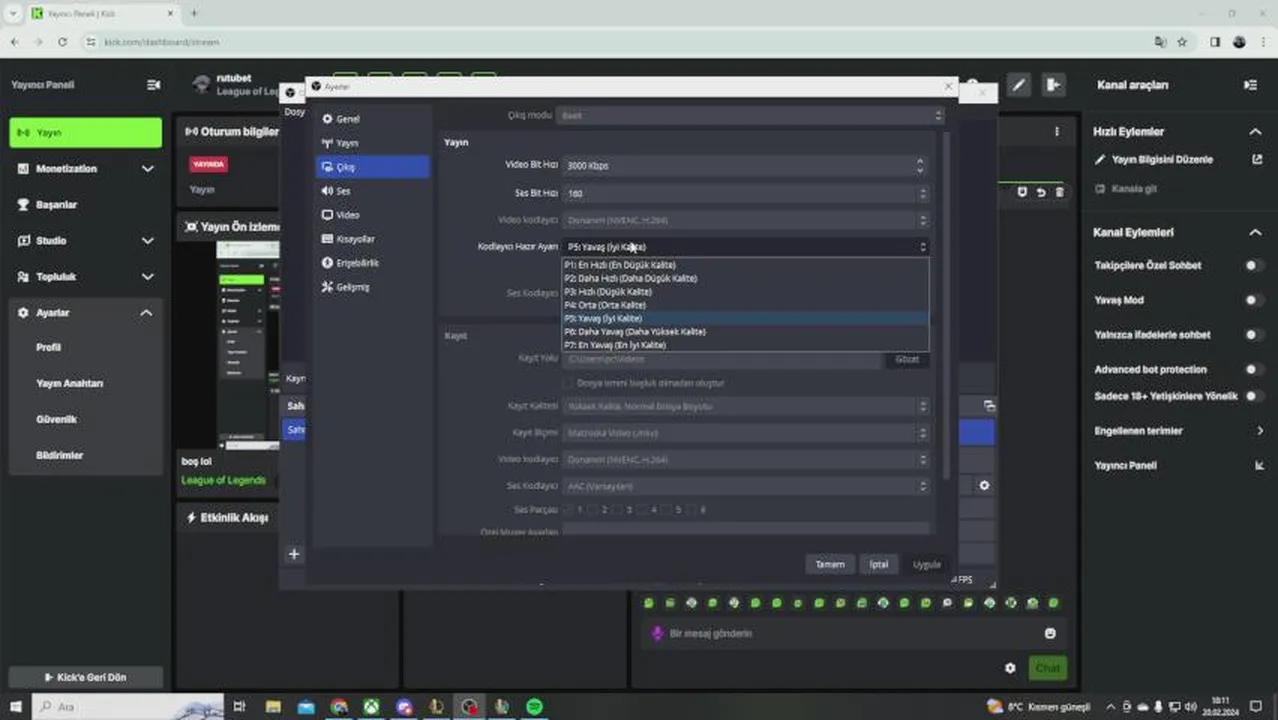Open the Genel settings tab
The image size is (1278, 720).
click(347, 119)
